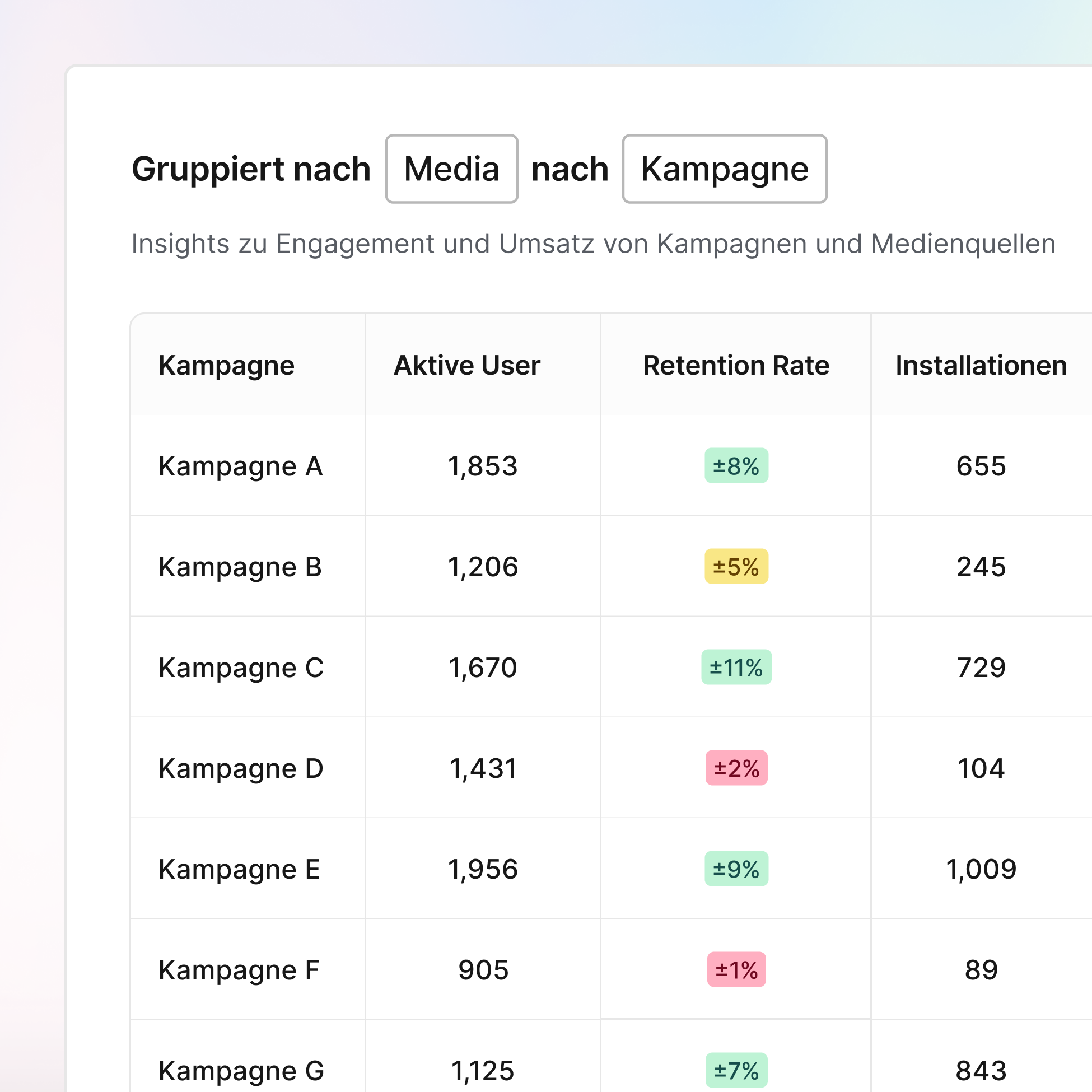
Task: Click the red ±2% retention badge
Action: 736,768
